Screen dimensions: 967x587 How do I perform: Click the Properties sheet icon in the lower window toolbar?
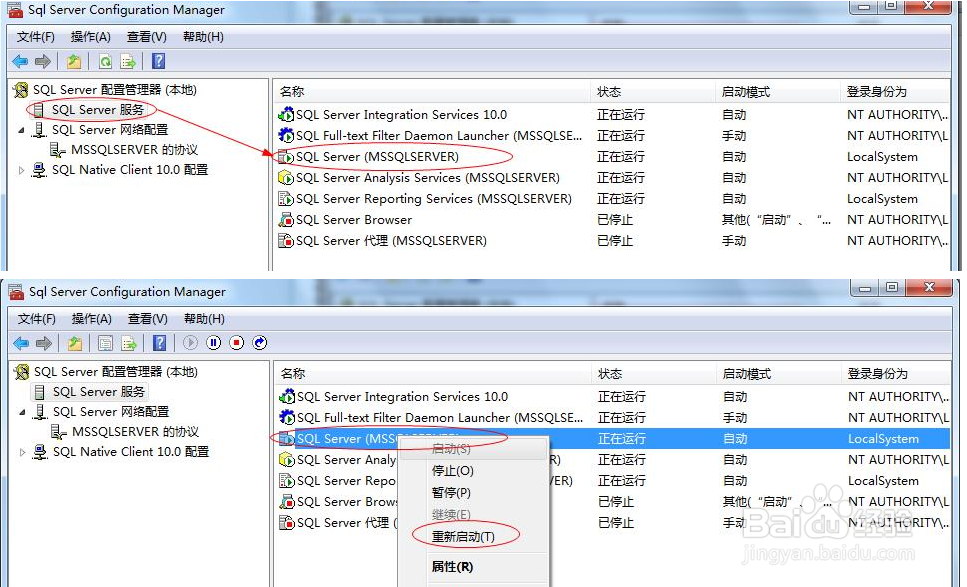coord(105,343)
